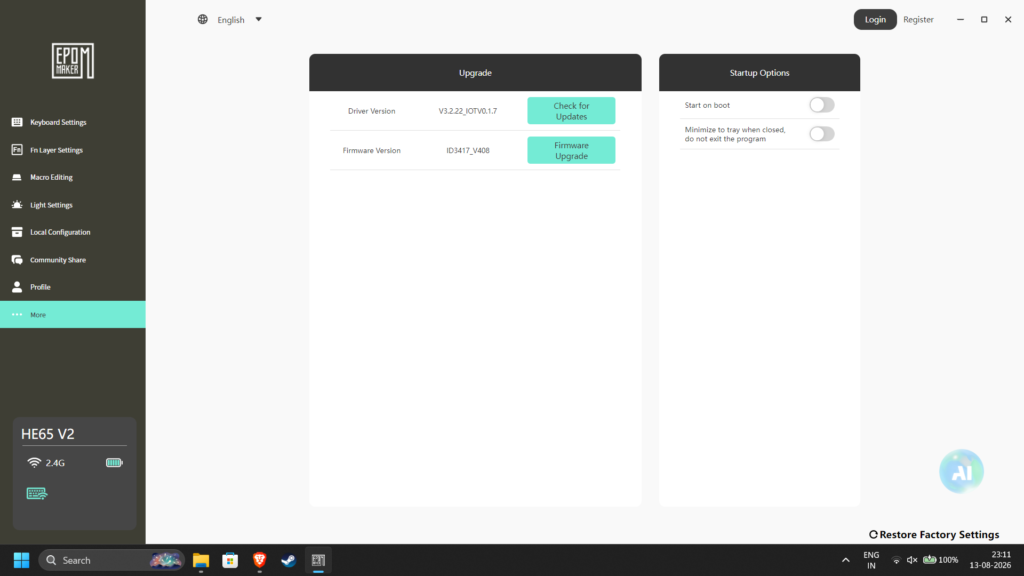Click the Driver Version label
The image size is (1024, 576).
point(372,111)
